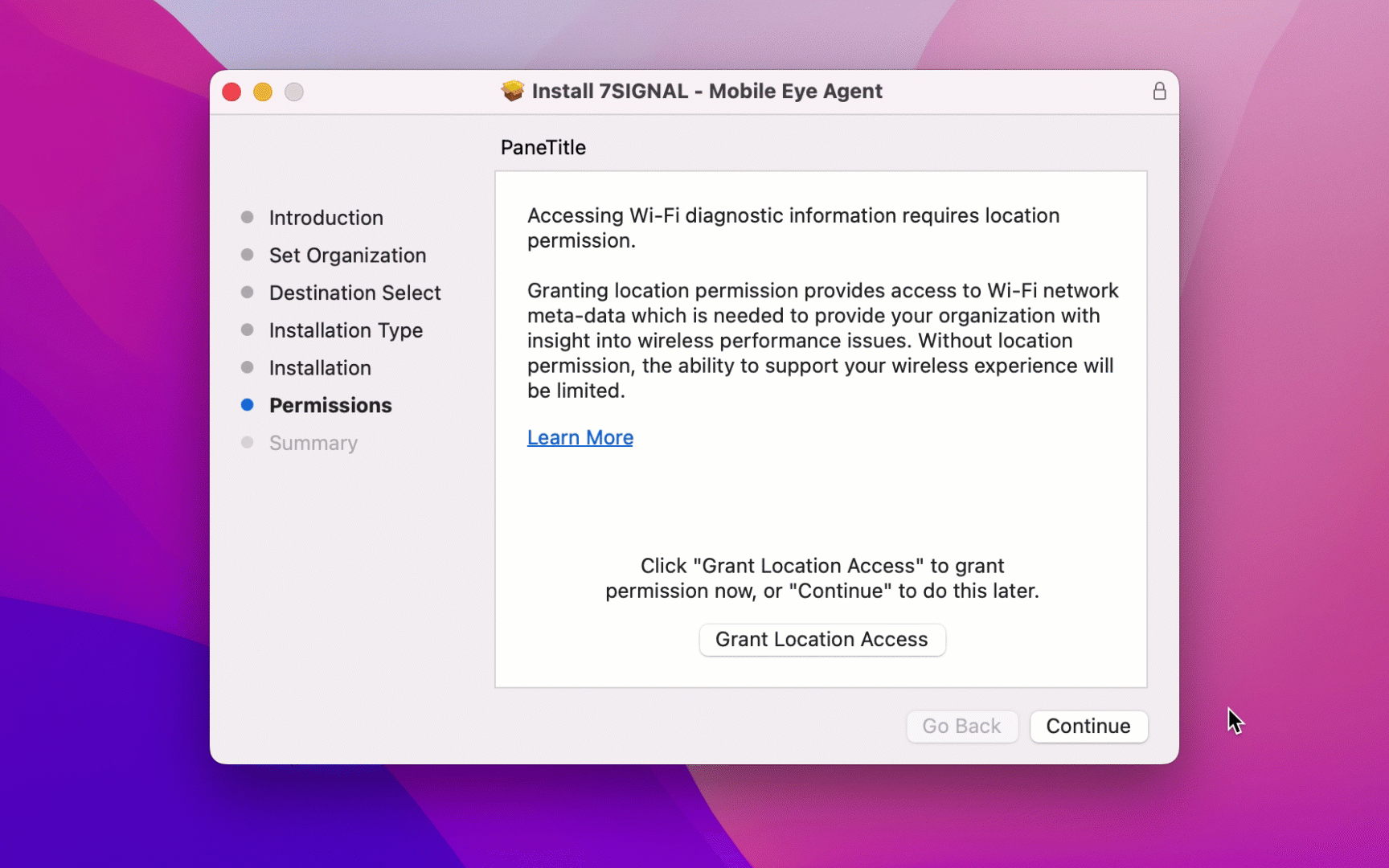Select the Introduction step in sidebar
The width and height of the screenshot is (1389, 868).
point(326,218)
